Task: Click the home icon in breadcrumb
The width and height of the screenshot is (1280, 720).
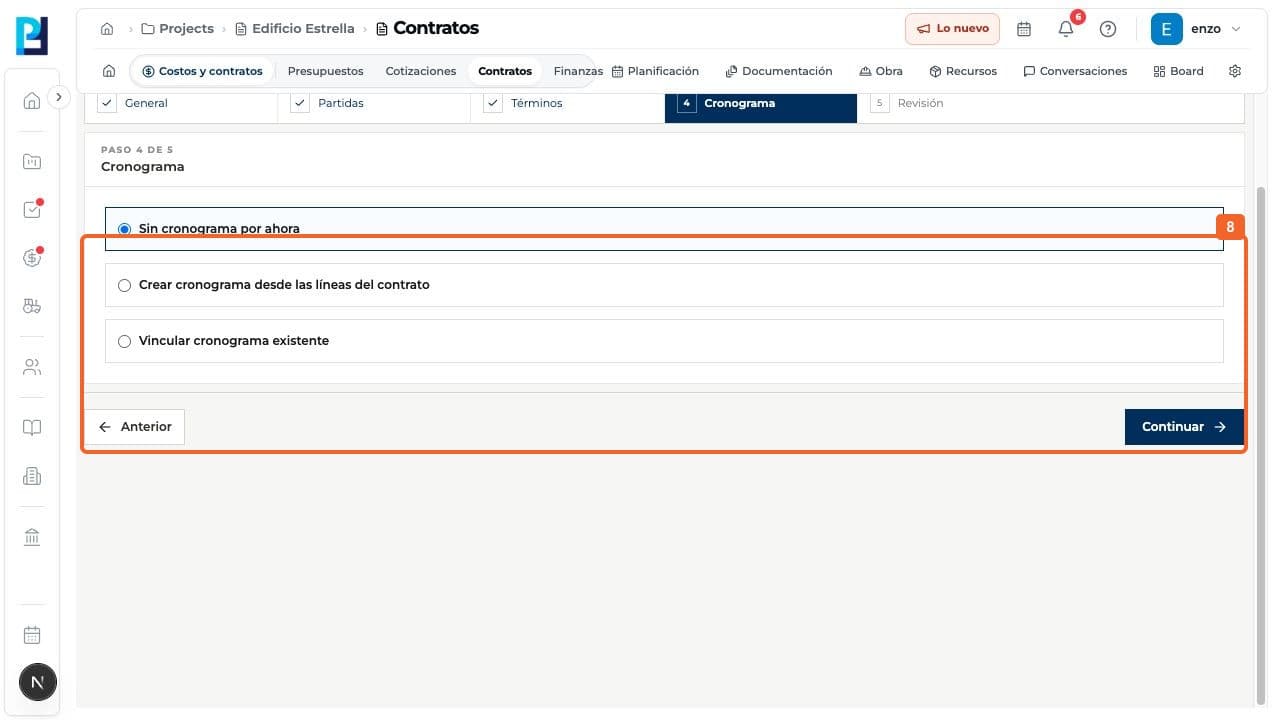Action: (x=107, y=29)
